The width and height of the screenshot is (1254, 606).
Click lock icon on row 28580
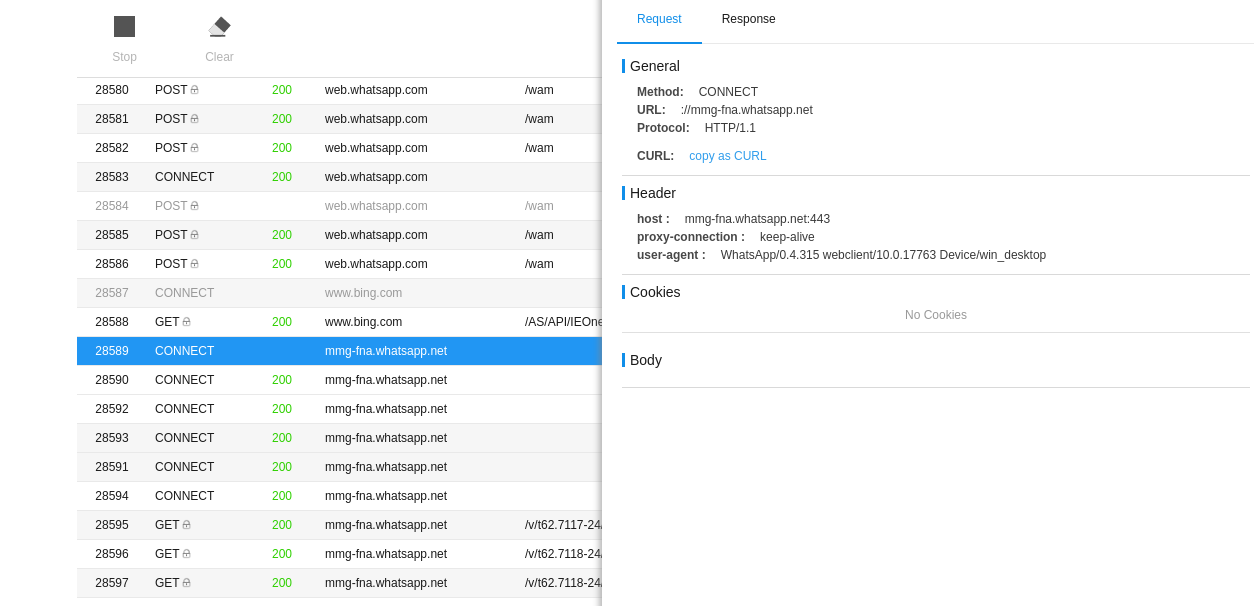(x=194, y=90)
